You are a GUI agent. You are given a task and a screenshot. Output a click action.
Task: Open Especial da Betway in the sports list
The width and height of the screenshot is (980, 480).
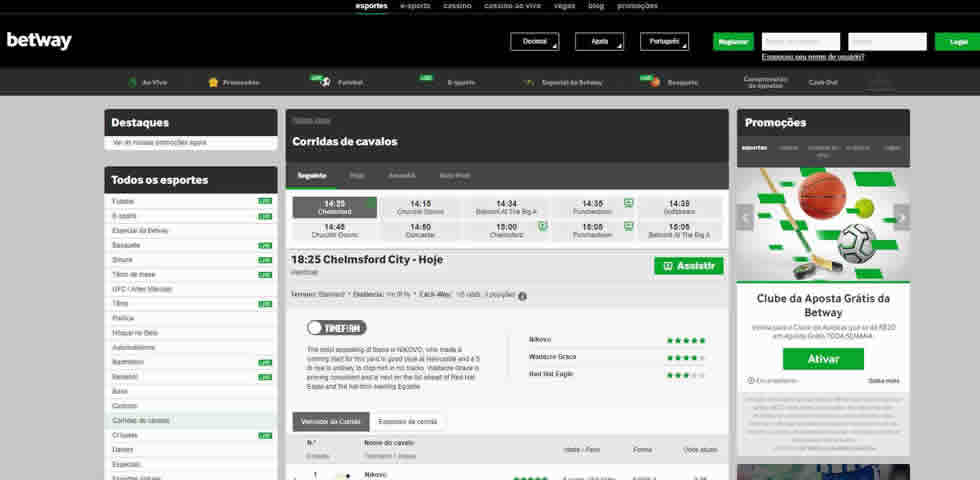coord(191,231)
